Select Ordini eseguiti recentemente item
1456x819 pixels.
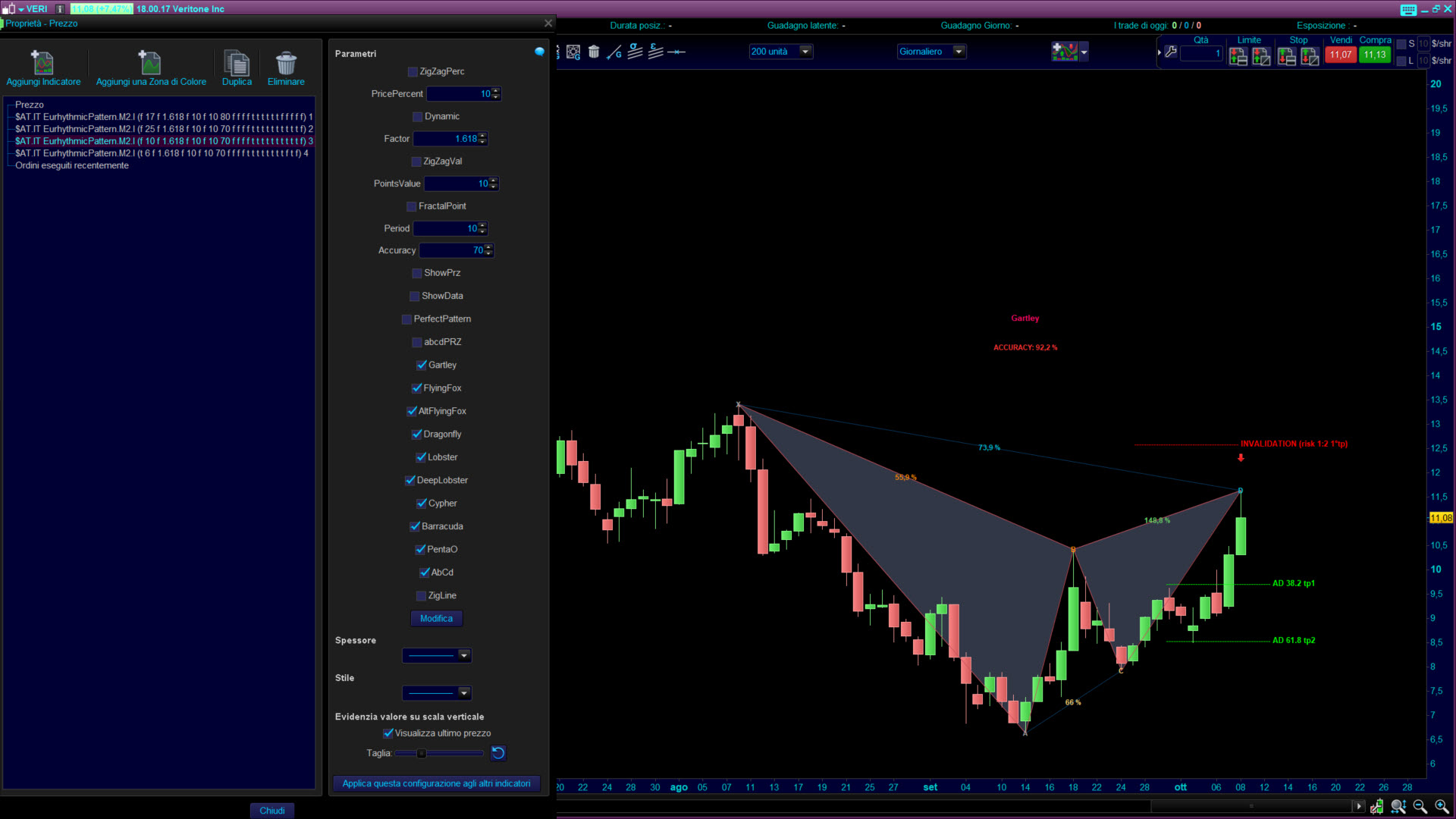72,165
